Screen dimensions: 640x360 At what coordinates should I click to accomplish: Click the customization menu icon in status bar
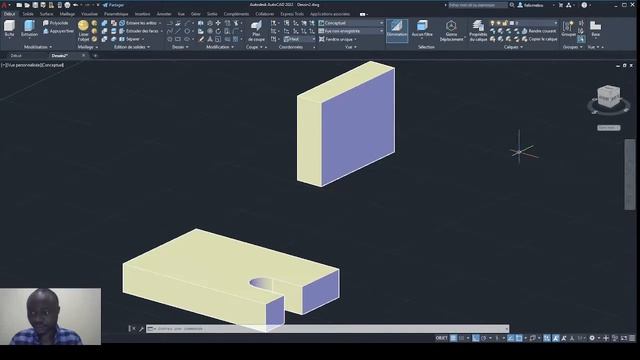(632, 338)
